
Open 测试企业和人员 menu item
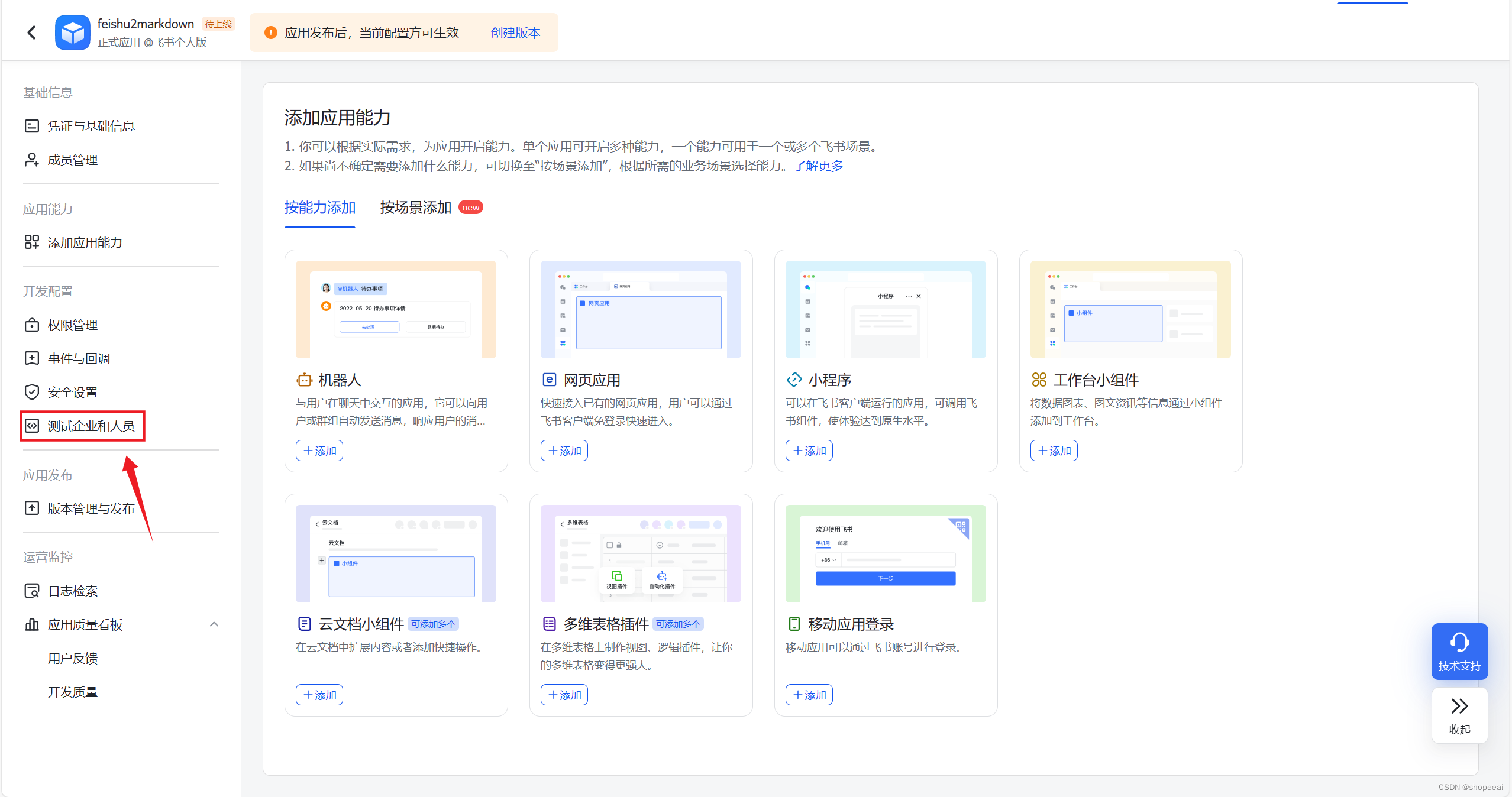(91, 426)
